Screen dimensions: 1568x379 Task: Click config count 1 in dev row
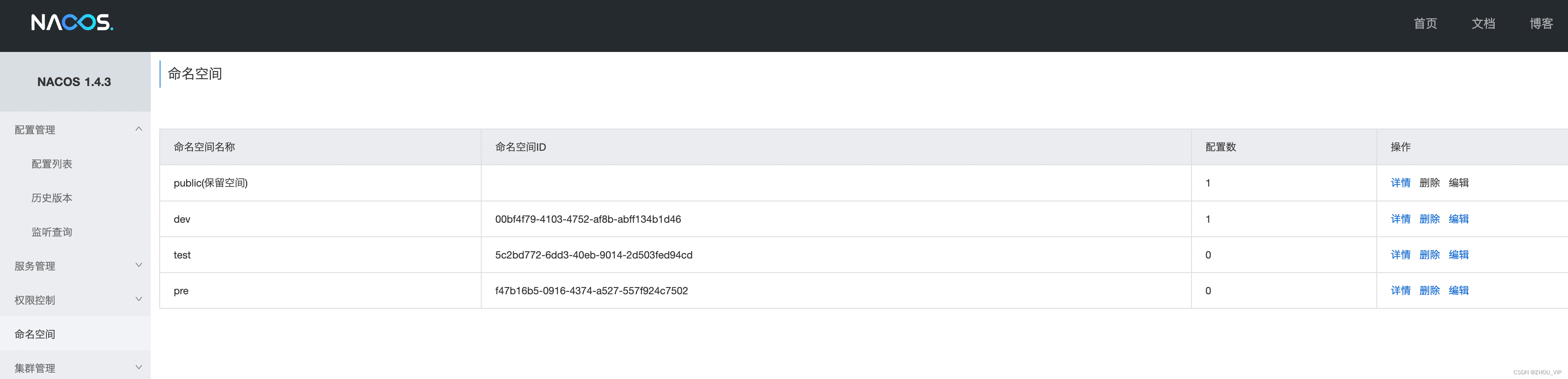pyautogui.click(x=1208, y=219)
